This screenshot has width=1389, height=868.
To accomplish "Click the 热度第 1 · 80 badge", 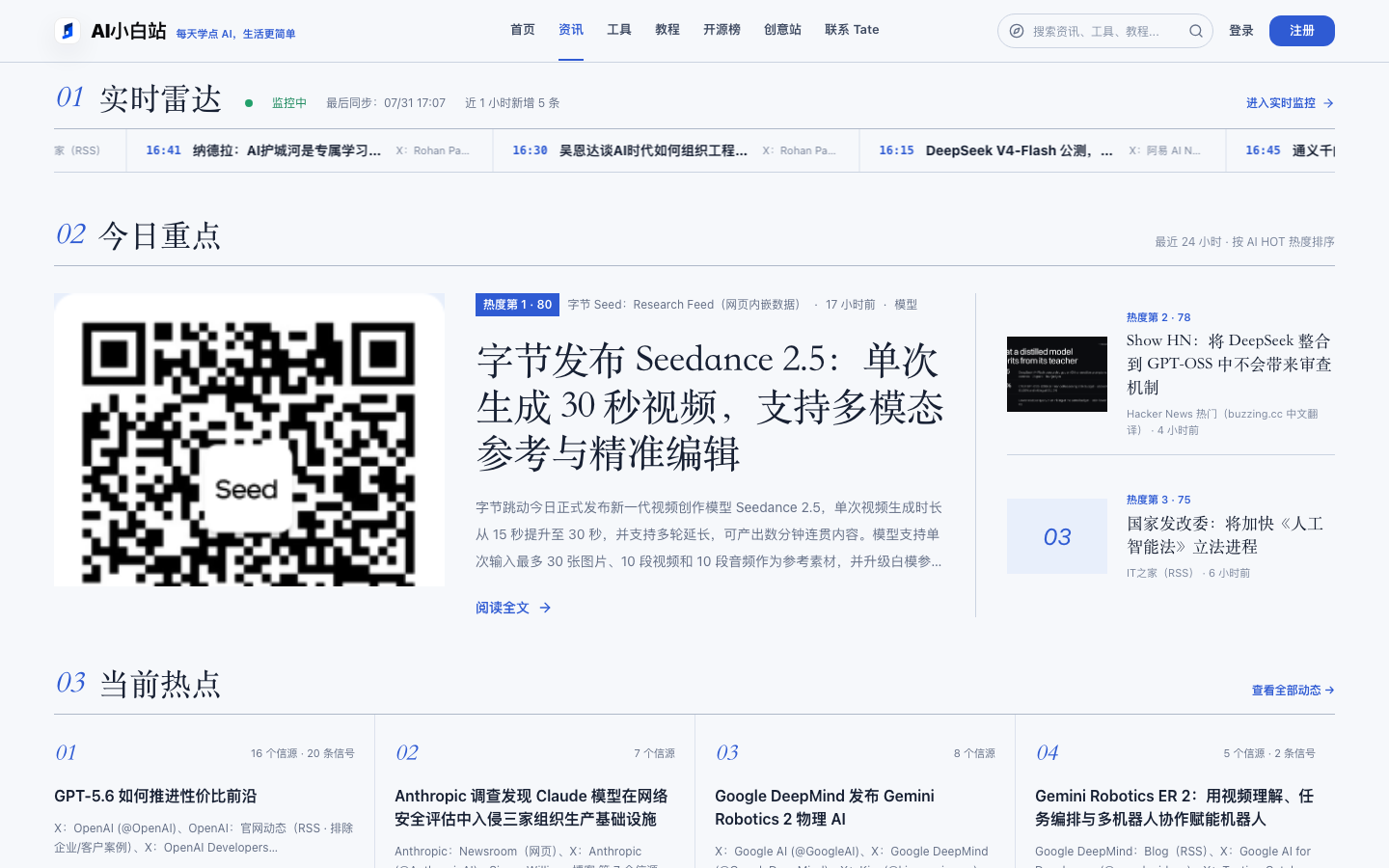I will tap(517, 305).
